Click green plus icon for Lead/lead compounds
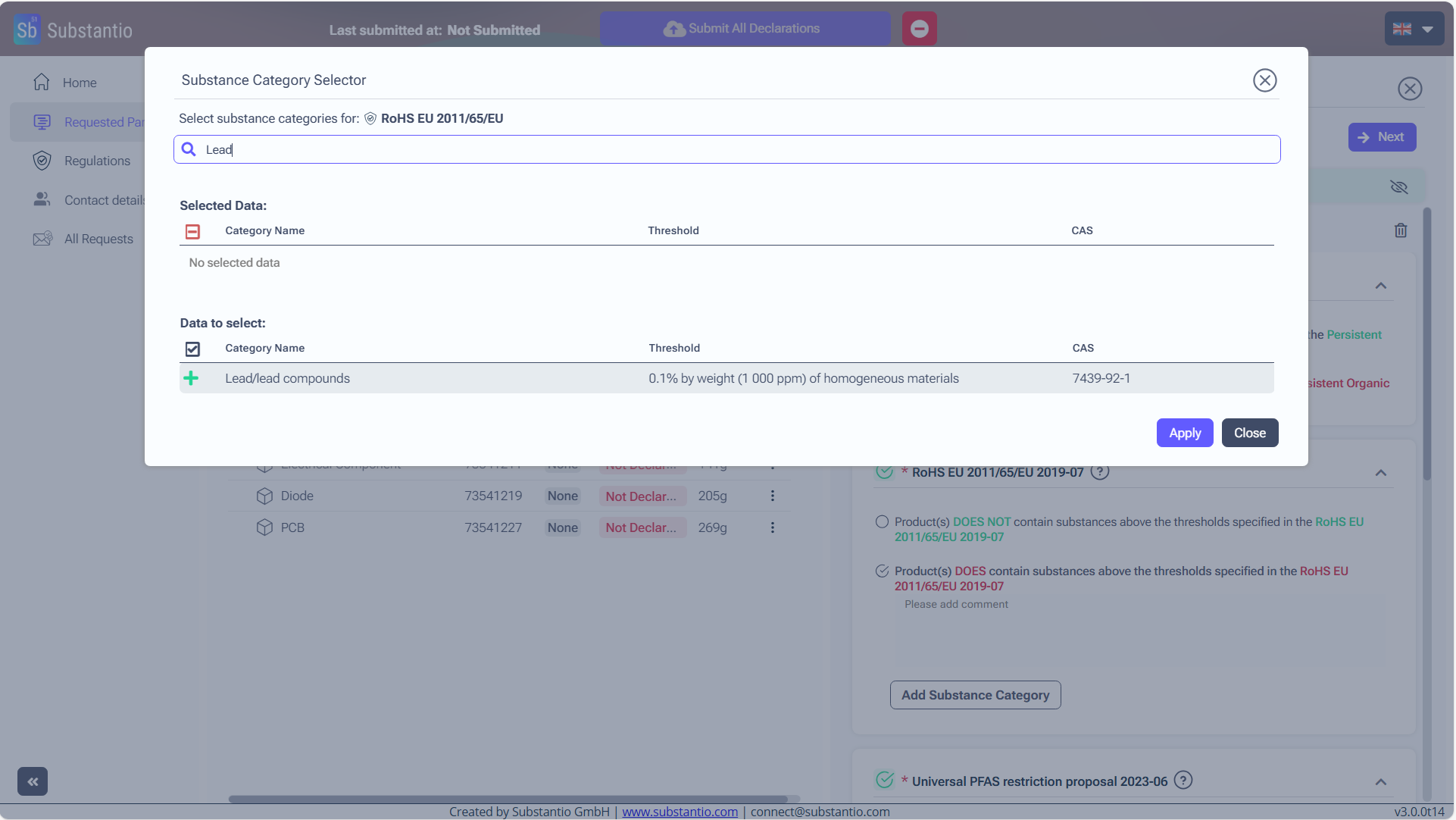The height and width of the screenshot is (820, 1456). (x=191, y=378)
